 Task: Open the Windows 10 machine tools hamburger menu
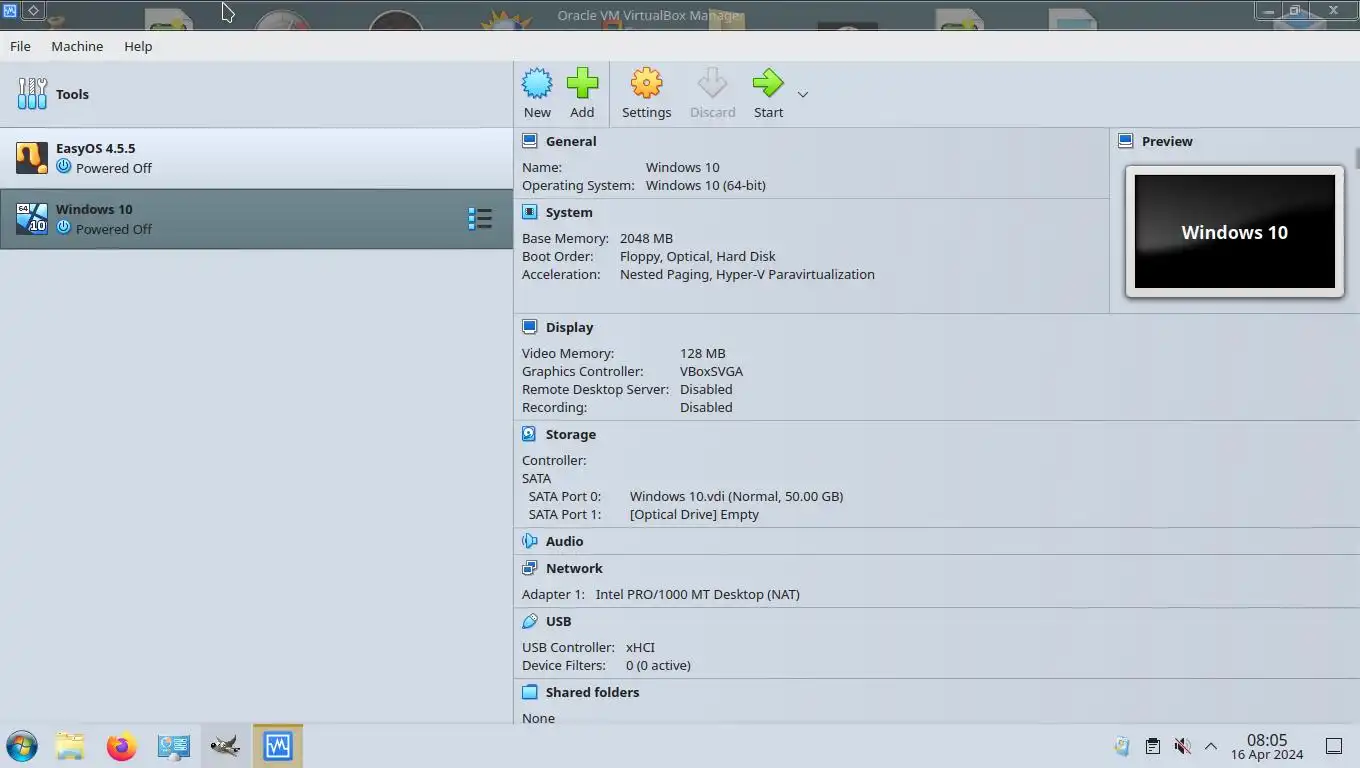point(480,219)
